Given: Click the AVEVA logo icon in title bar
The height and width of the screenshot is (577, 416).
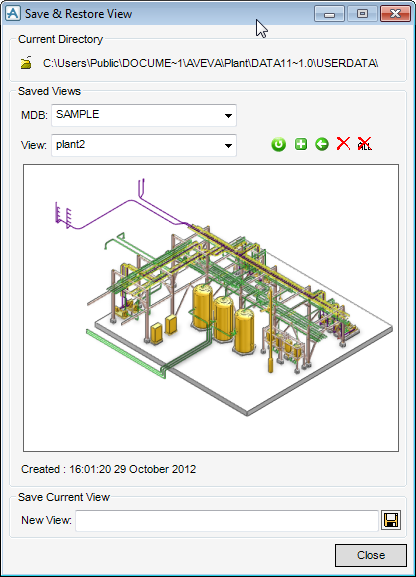Looking at the screenshot, I should click(x=13, y=14).
